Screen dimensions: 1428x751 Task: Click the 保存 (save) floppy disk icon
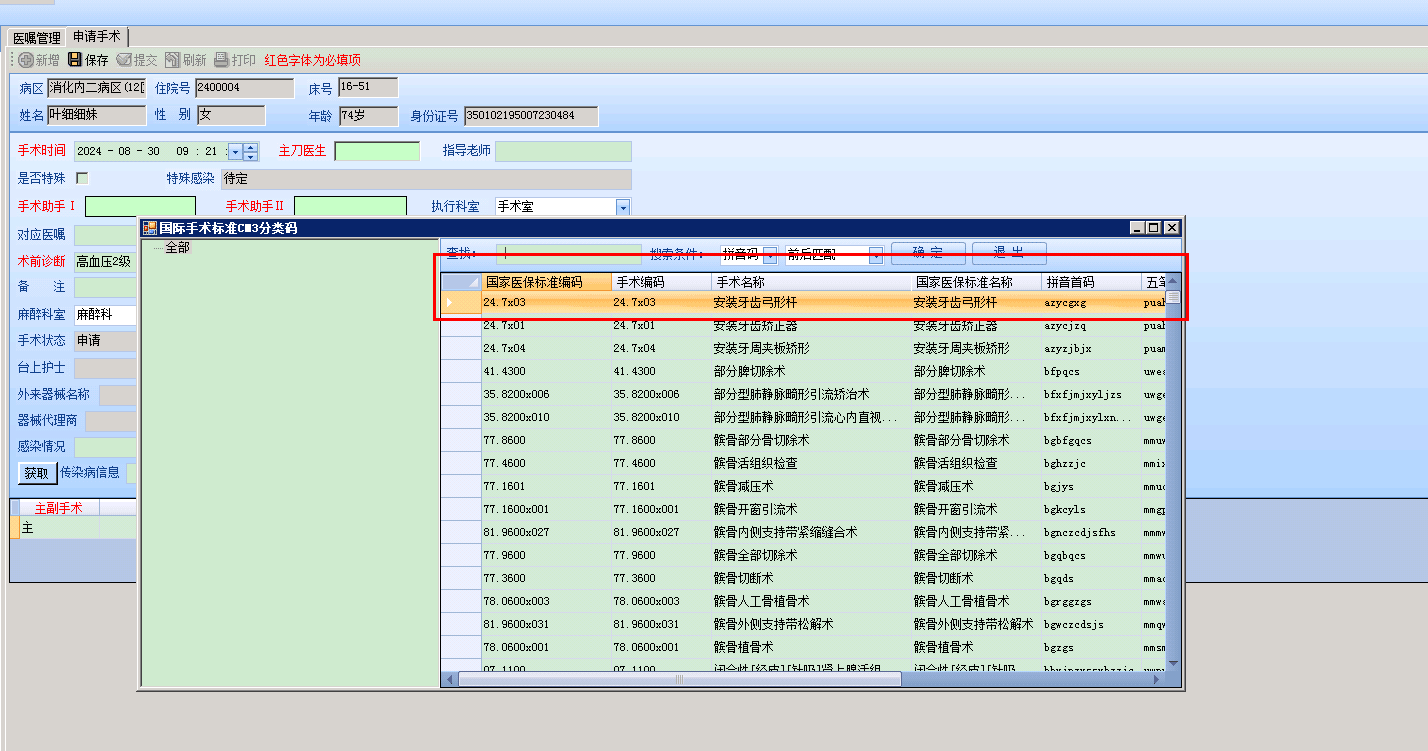(75, 60)
